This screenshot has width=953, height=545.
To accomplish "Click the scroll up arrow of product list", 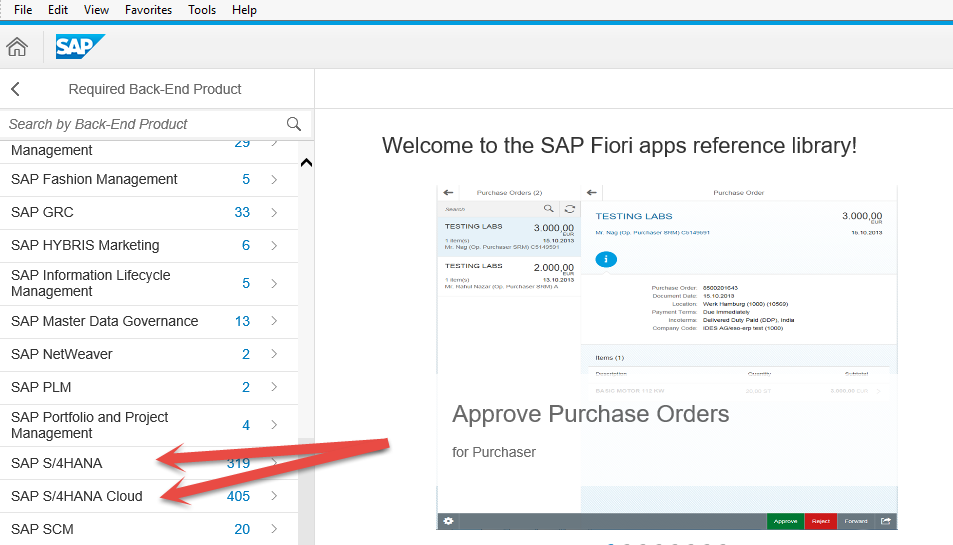I will pyautogui.click(x=306, y=162).
